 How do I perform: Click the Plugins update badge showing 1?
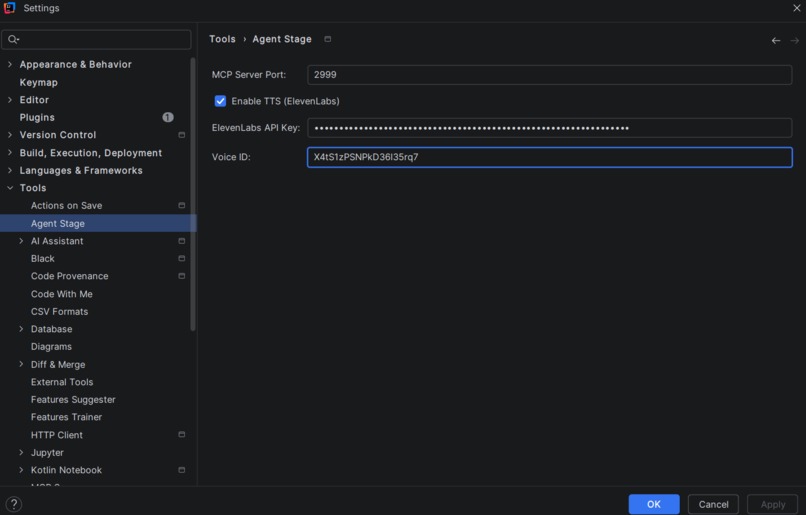(x=168, y=117)
